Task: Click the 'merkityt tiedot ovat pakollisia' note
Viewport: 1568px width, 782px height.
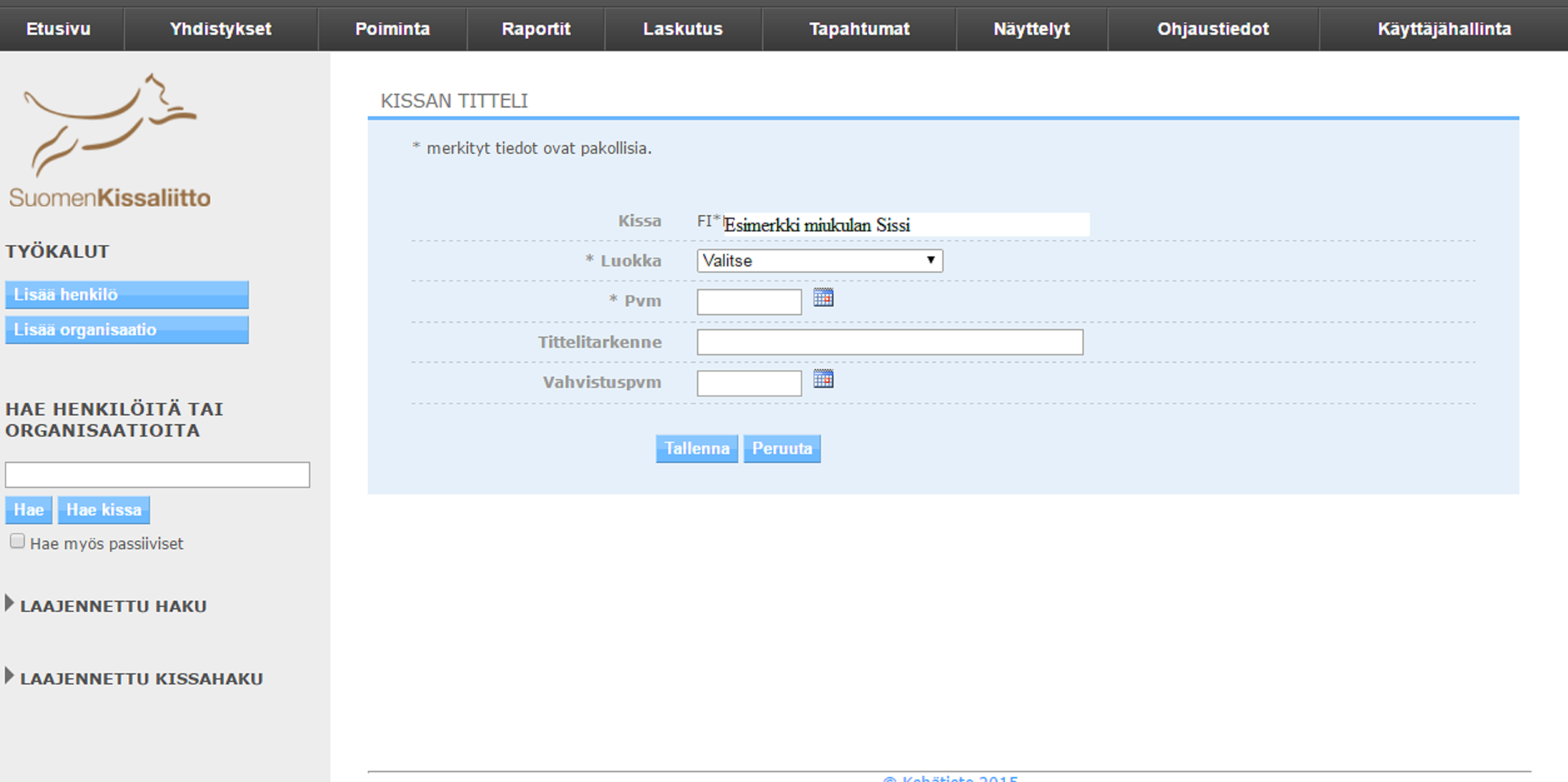Action: (x=532, y=148)
